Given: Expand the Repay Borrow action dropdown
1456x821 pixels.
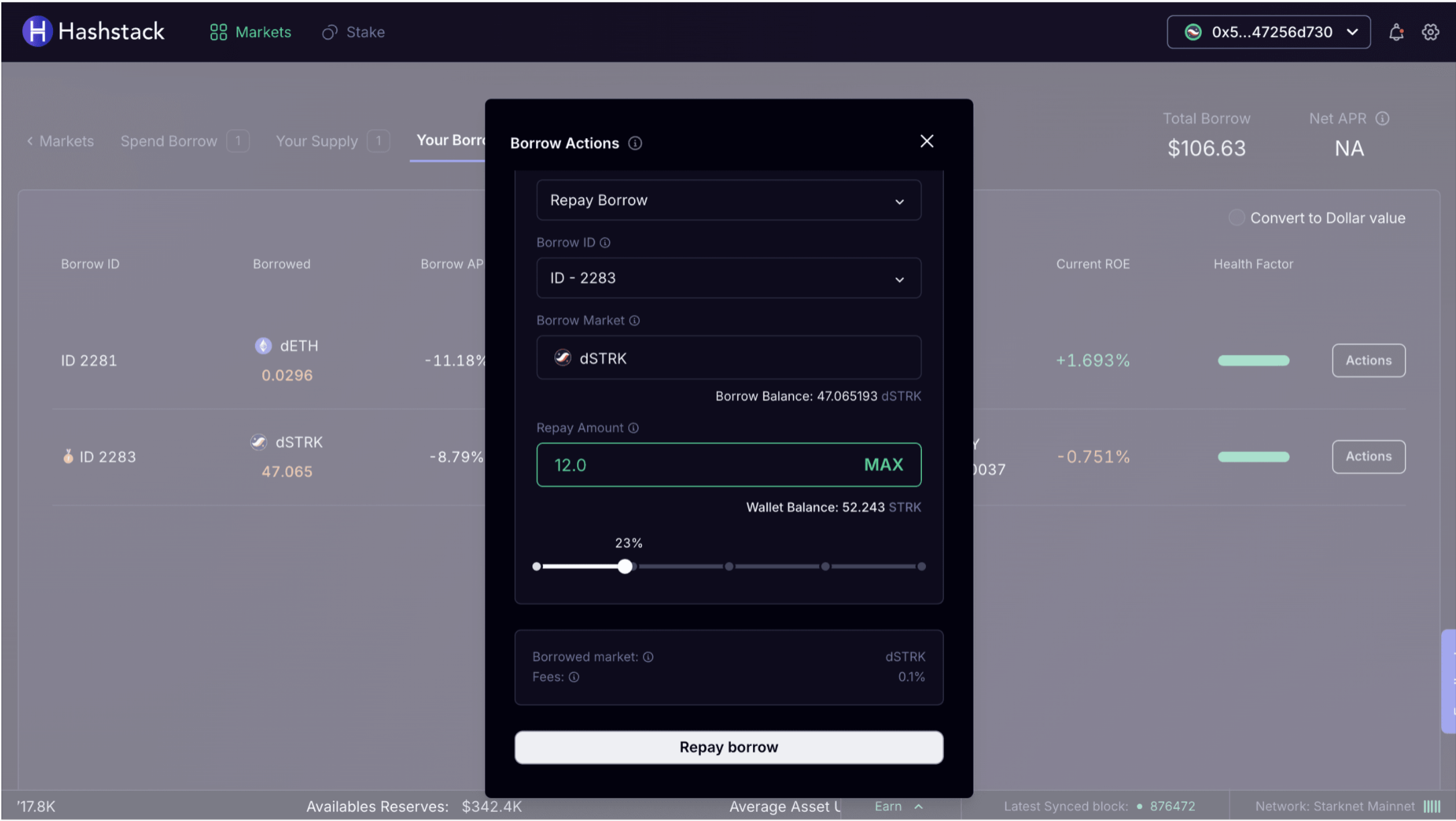Looking at the screenshot, I should click(x=728, y=201).
